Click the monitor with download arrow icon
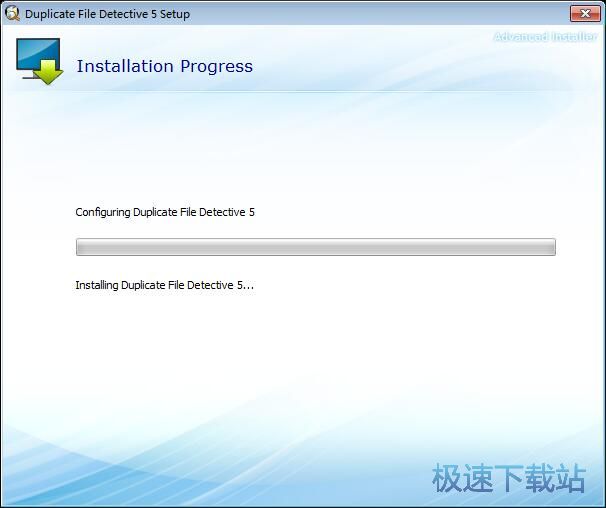Image resolution: width=606 pixels, height=508 pixels. pyautogui.click(x=39, y=61)
